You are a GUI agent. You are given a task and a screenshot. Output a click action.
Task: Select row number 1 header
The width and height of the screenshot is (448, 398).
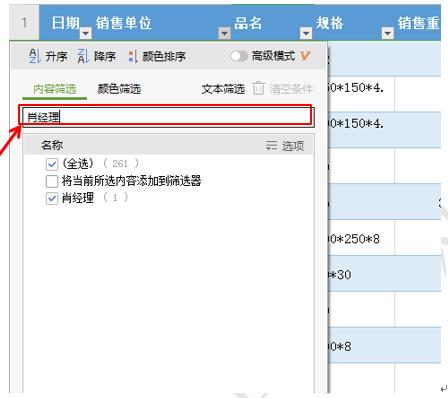click(24, 23)
